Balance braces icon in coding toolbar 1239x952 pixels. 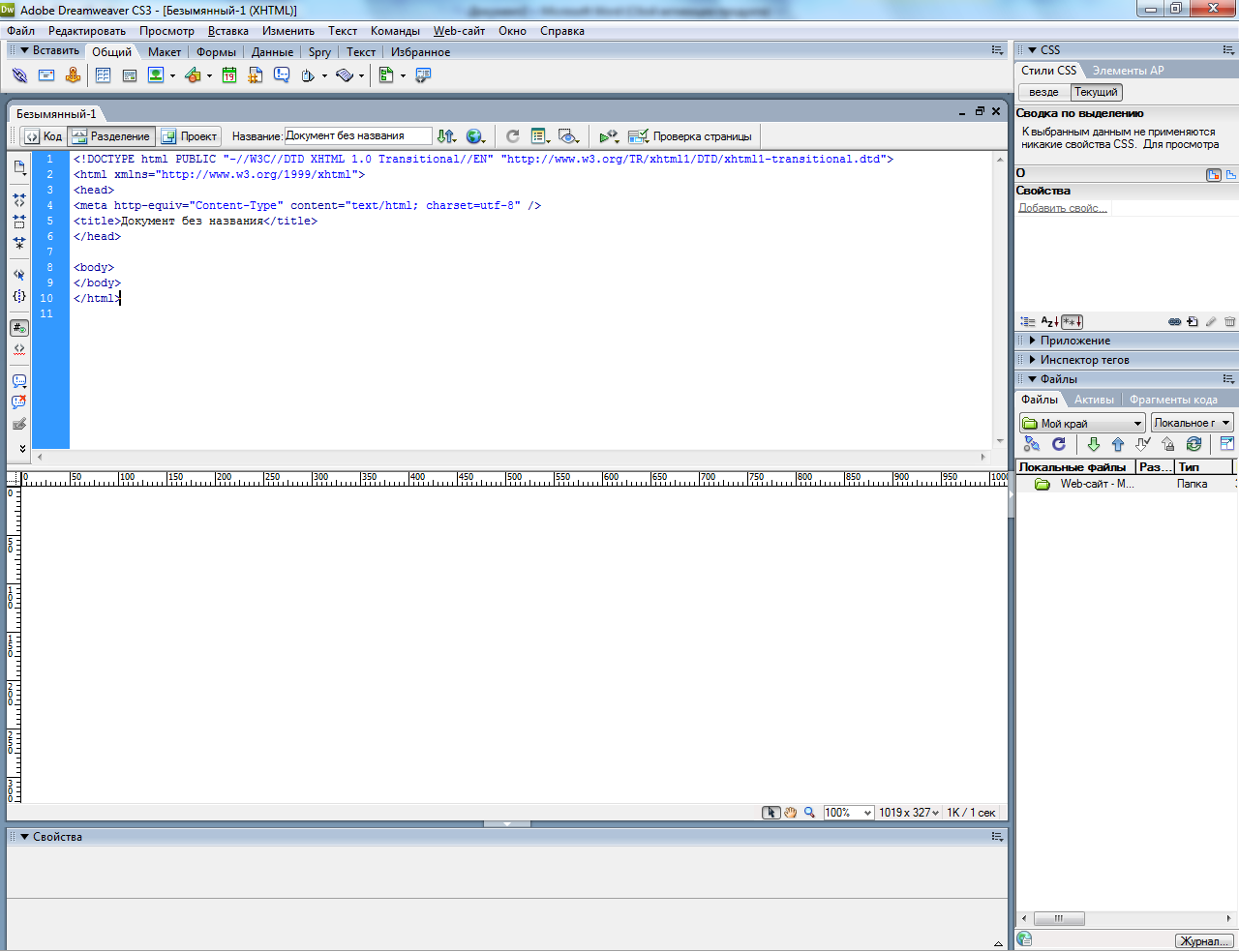pos(19,296)
